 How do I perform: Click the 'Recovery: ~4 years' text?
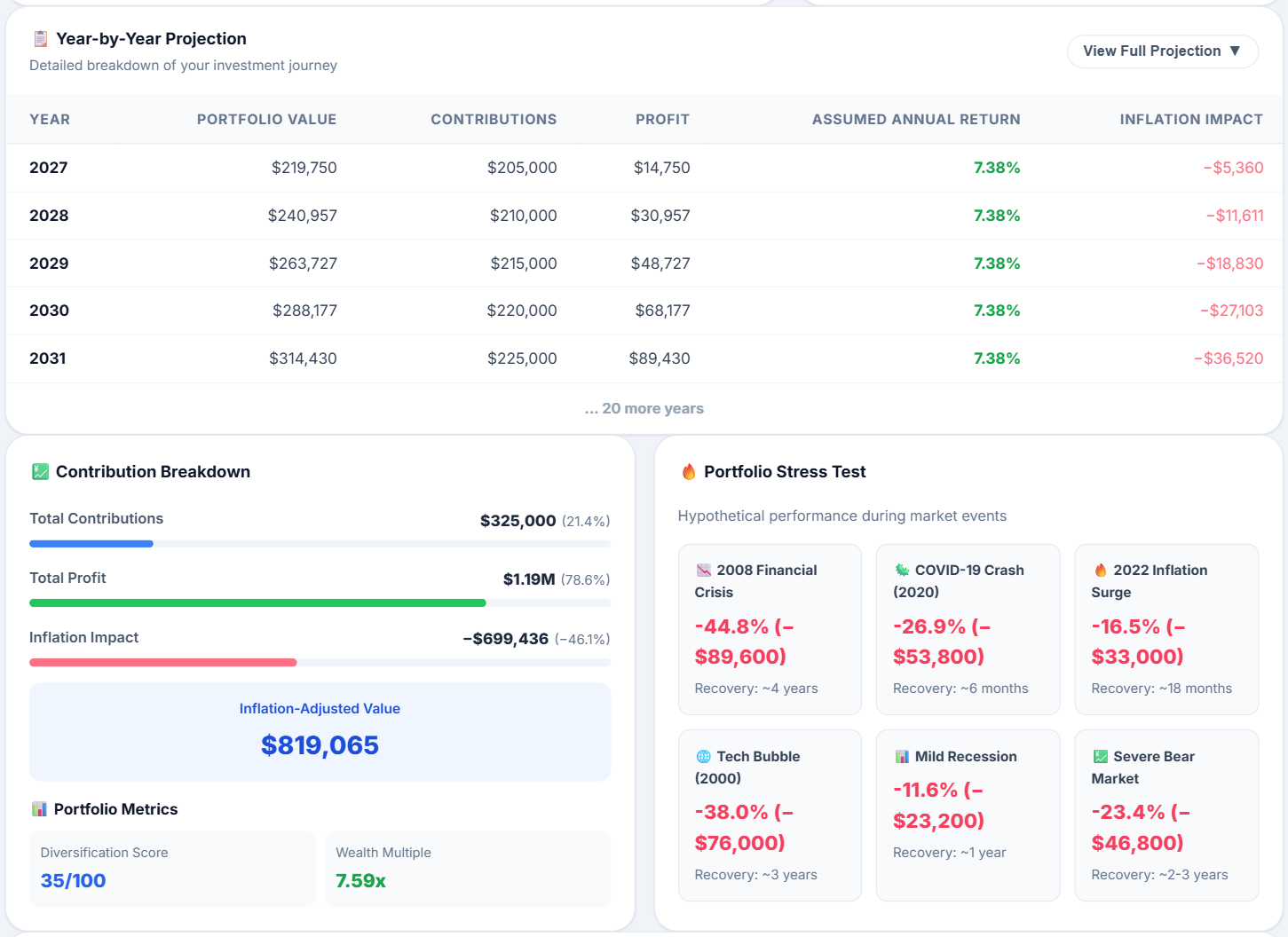[756, 689]
